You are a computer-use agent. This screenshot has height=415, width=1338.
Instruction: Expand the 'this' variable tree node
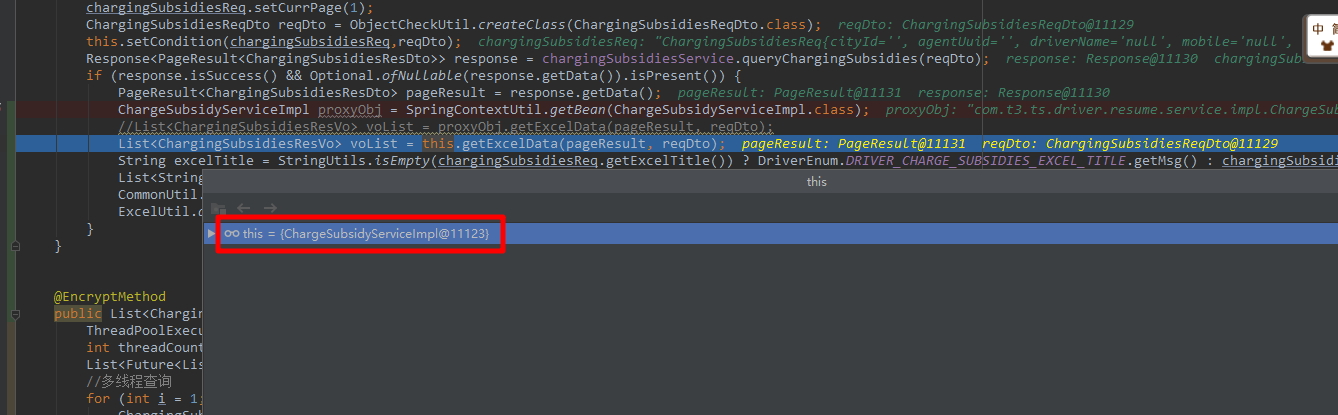(x=210, y=233)
